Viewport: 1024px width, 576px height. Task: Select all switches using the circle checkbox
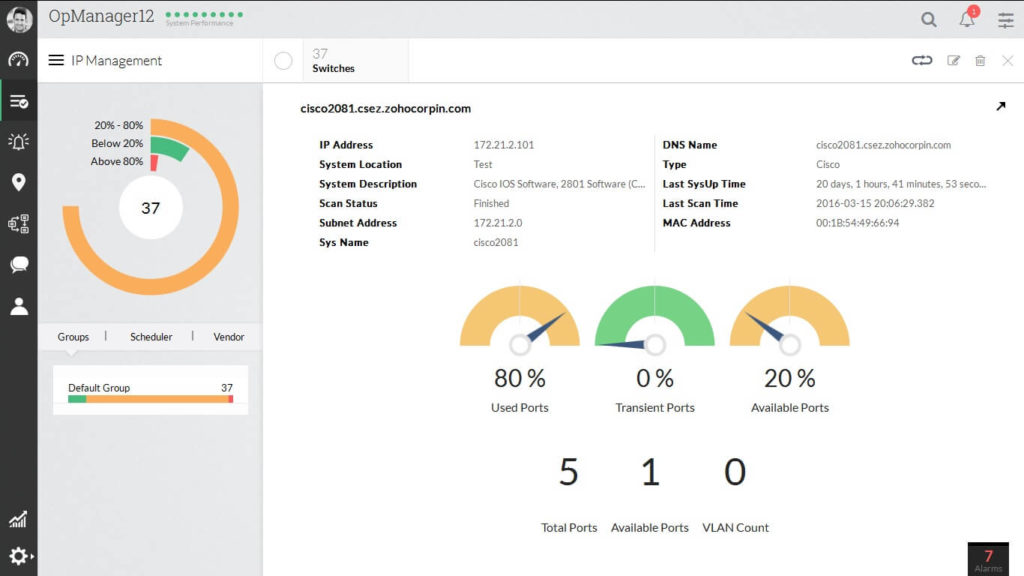coord(283,60)
